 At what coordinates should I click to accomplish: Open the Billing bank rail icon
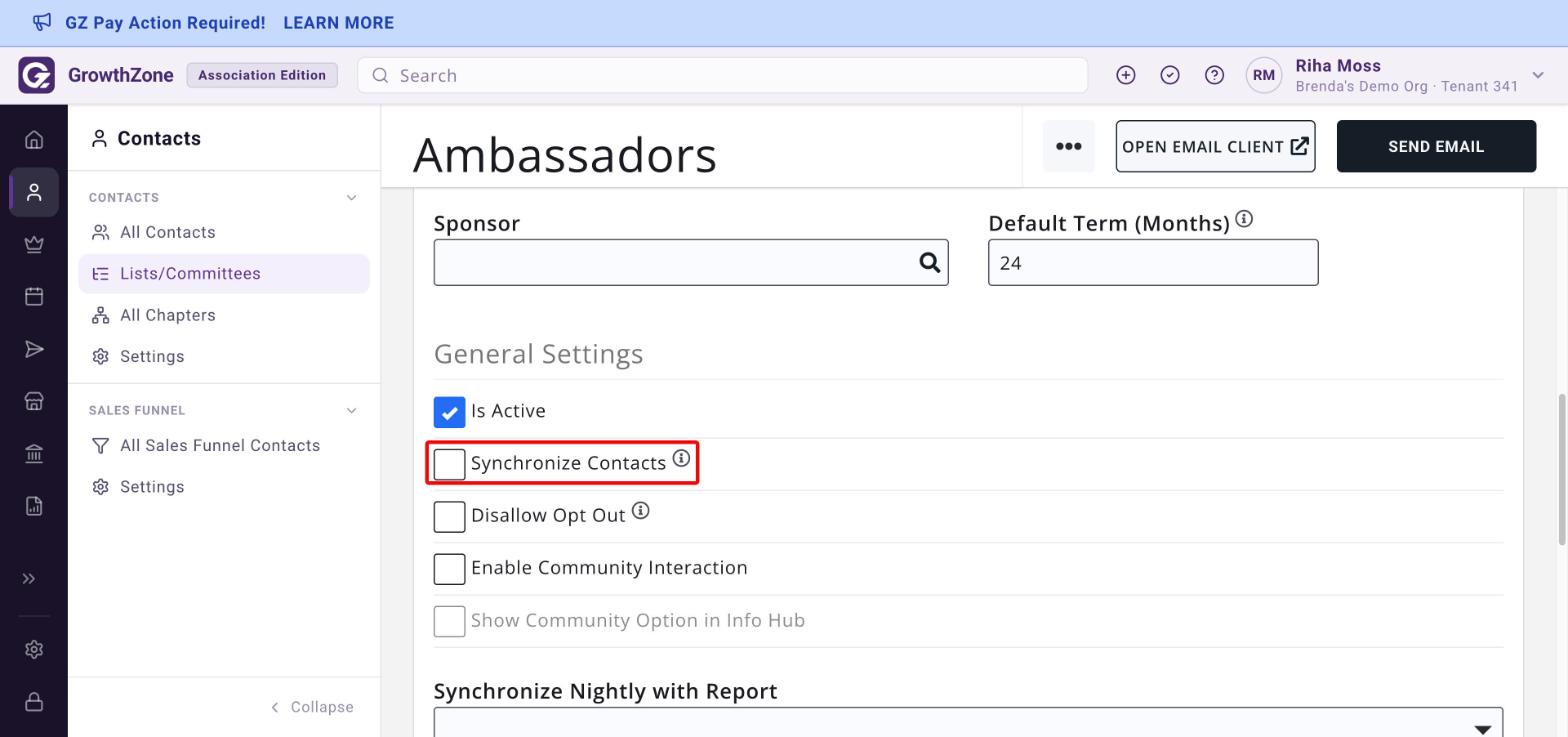pyautogui.click(x=34, y=454)
